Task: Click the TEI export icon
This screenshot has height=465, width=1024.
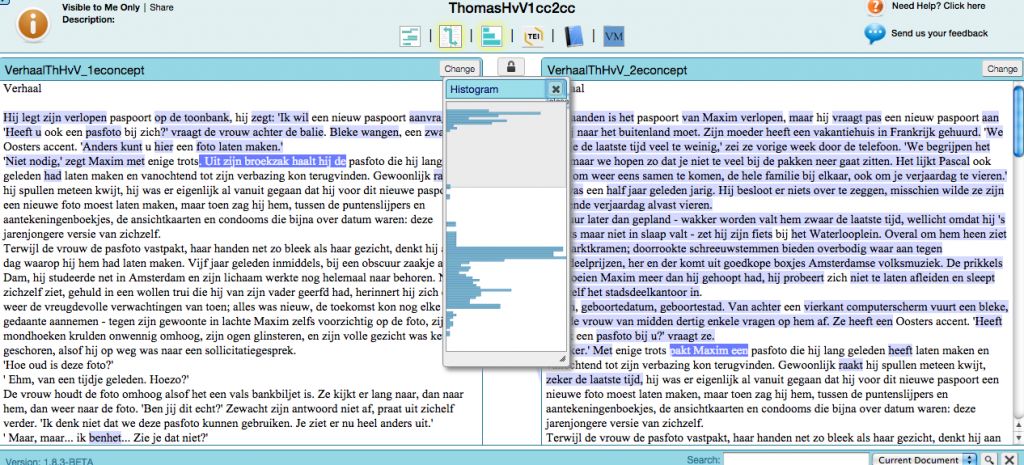Action: [x=534, y=37]
